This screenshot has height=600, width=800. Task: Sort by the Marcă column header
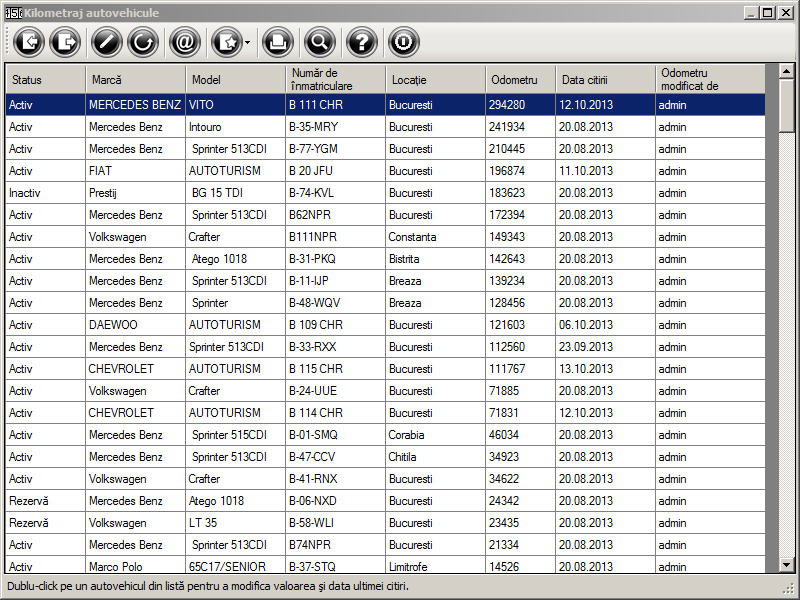[135, 80]
